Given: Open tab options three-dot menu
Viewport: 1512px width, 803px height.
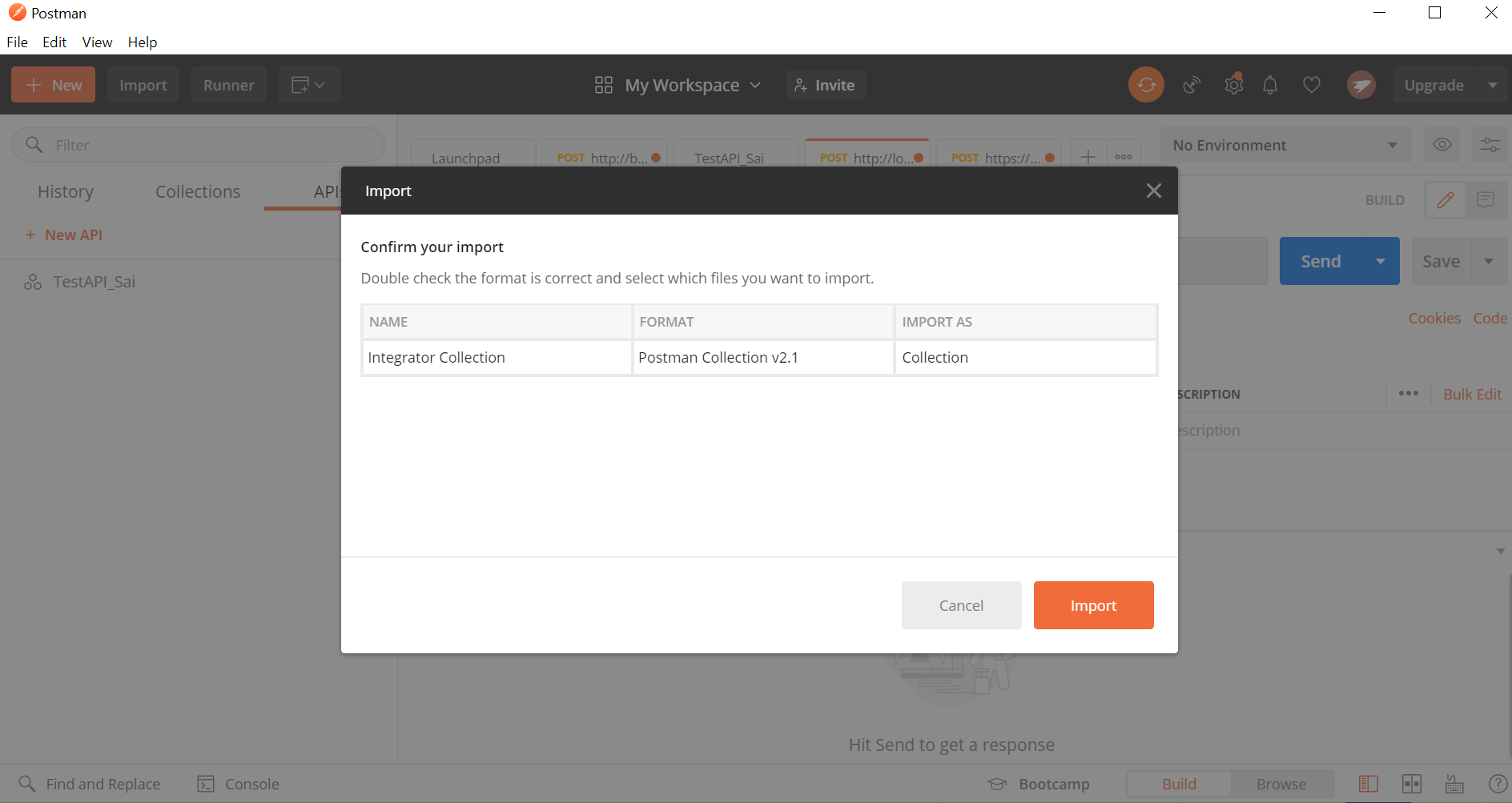Looking at the screenshot, I should click(x=1124, y=157).
